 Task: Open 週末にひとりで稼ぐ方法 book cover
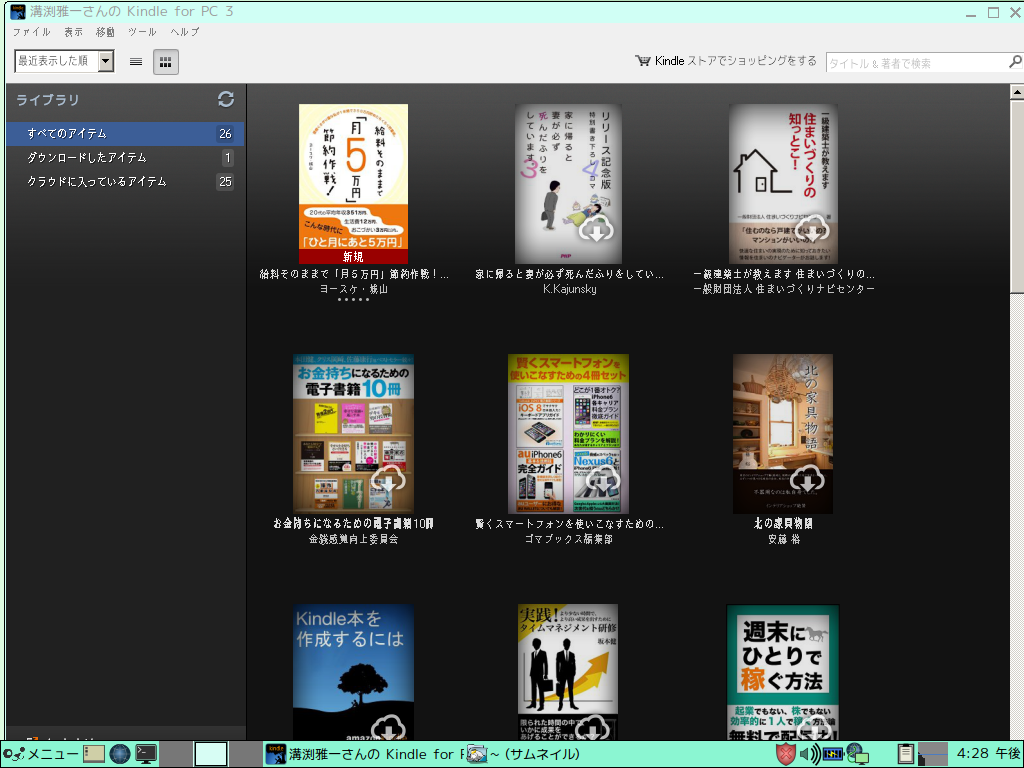point(783,671)
